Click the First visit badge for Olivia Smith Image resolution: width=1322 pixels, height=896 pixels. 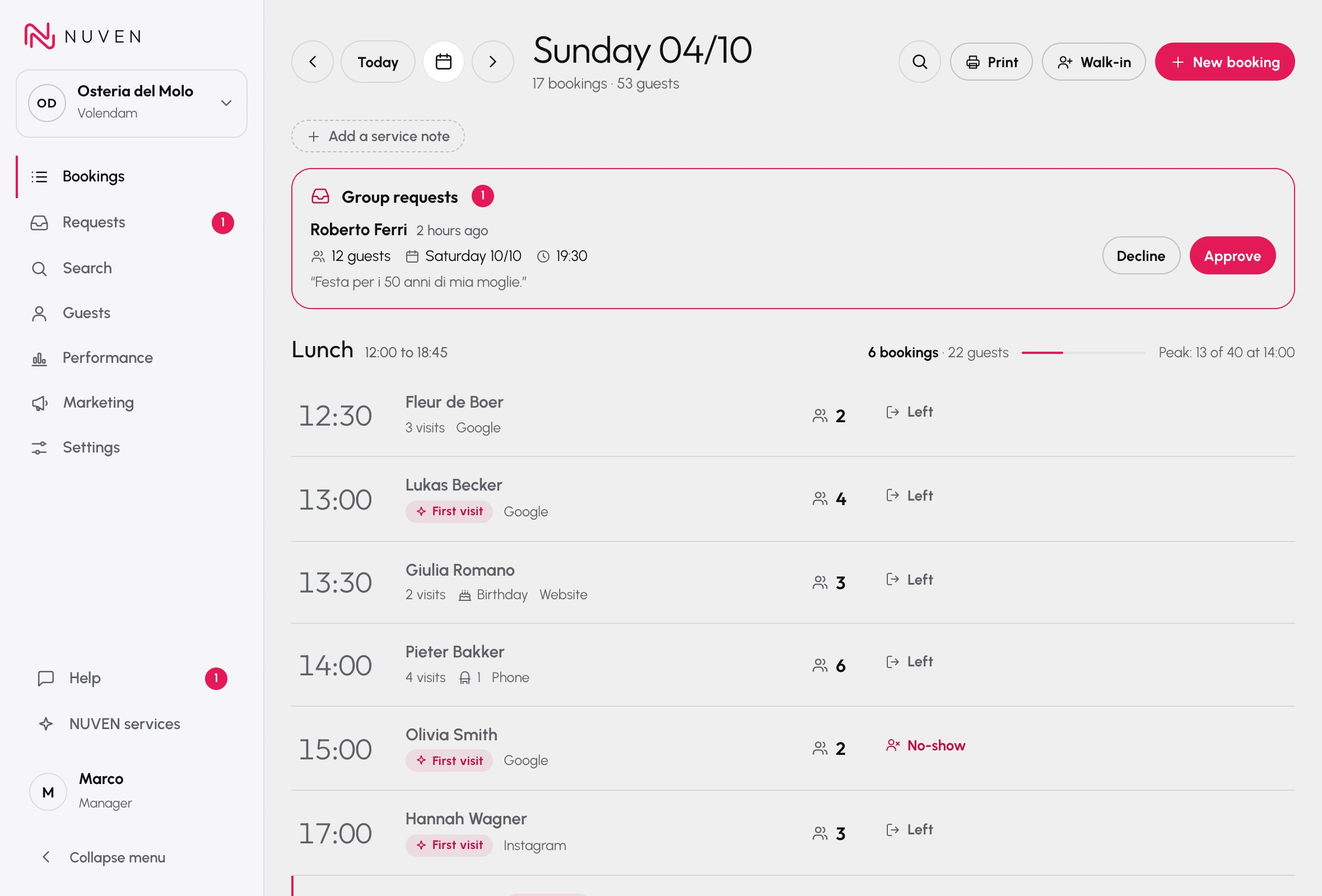449,760
